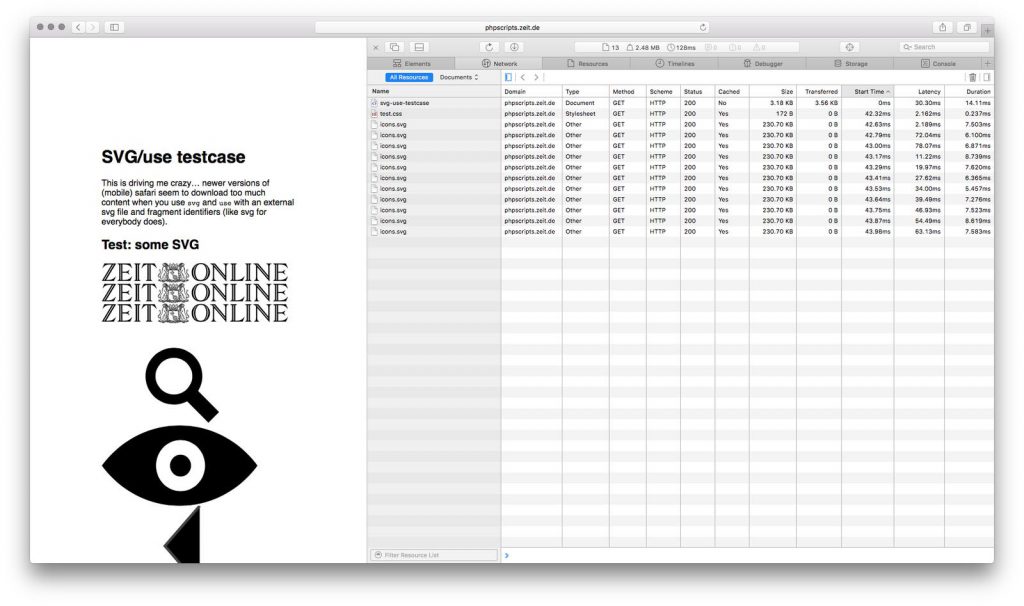Viewport: 1024px width, 606px height.
Task: Click the Filter Resource List field
Action: [x=434, y=555]
